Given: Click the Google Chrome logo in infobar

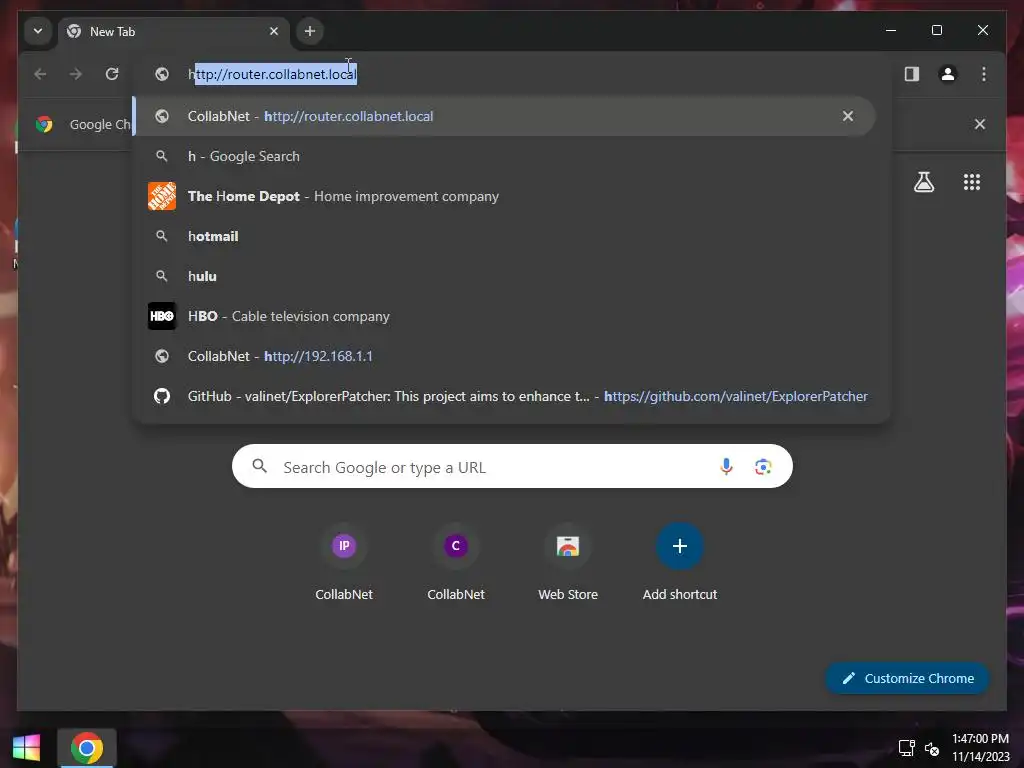Looking at the screenshot, I should tap(44, 124).
